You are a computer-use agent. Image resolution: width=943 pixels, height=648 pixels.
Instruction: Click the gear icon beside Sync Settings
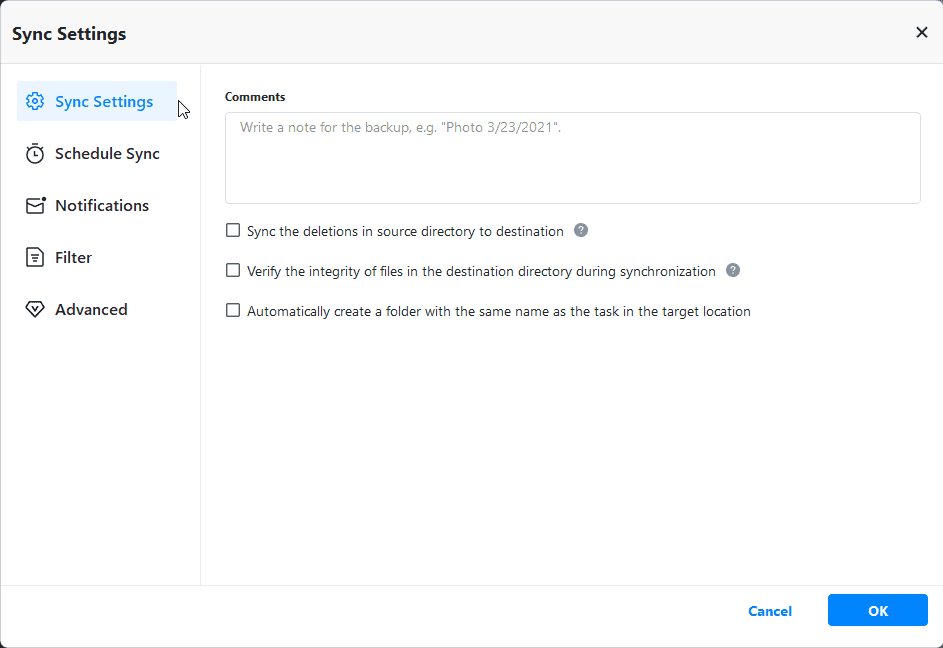35,102
